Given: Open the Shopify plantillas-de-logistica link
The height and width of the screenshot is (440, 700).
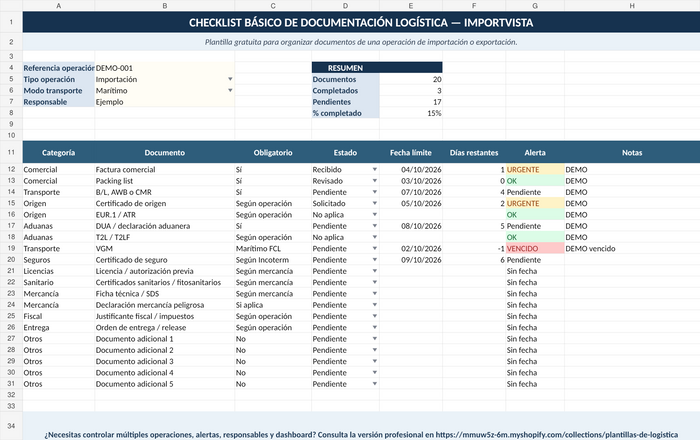Looking at the screenshot, I should tap(557, 435).
